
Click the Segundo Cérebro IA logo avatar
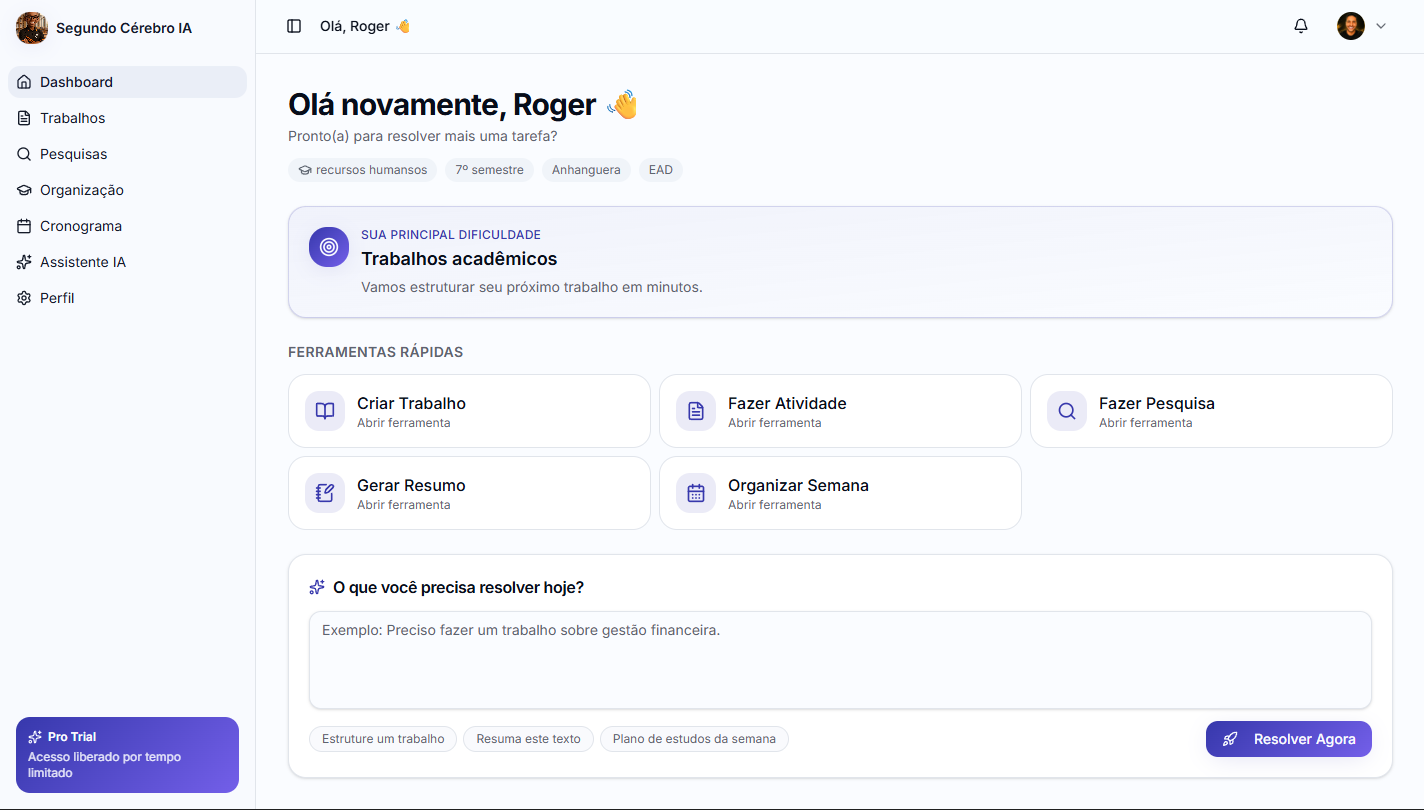point(32,28)
